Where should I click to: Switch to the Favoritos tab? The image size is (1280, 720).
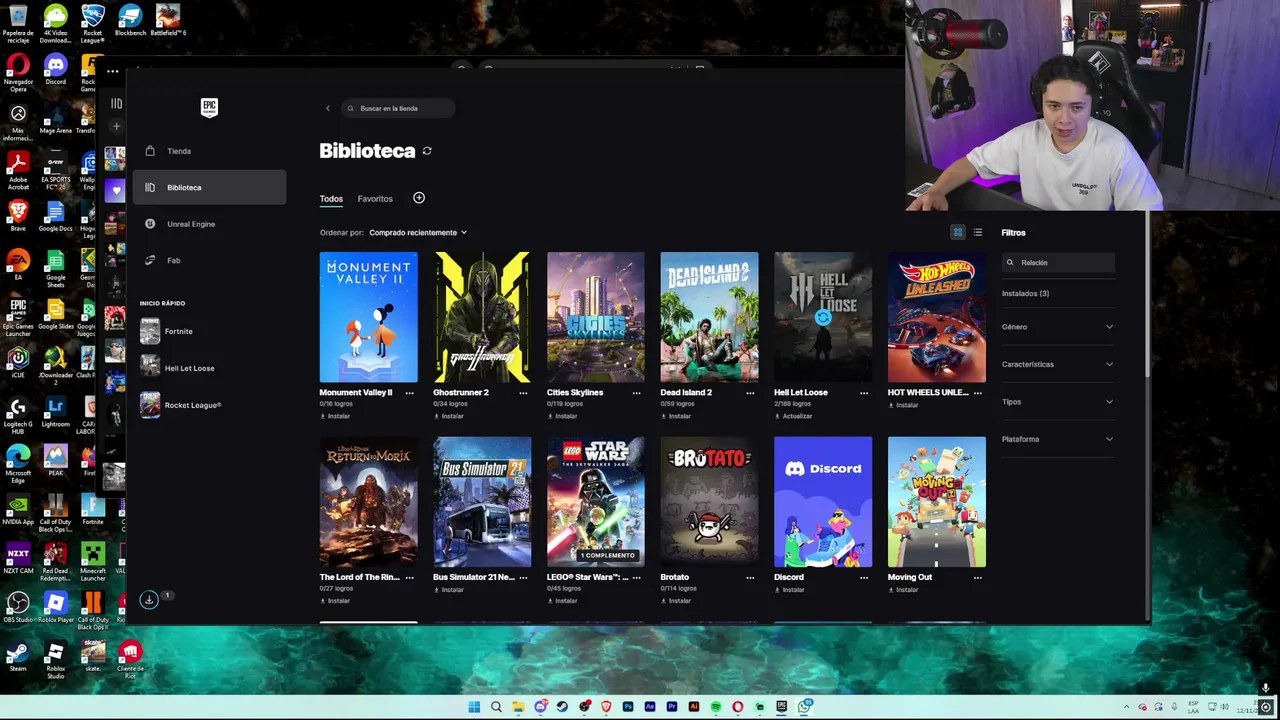click(375, 198)
